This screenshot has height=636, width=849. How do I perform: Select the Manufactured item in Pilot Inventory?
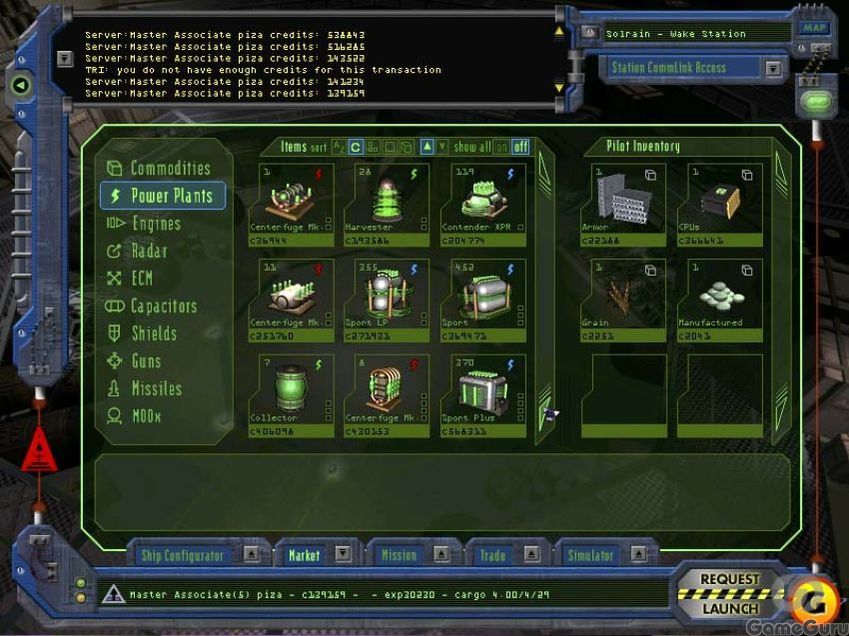click(x=720, y=301)
